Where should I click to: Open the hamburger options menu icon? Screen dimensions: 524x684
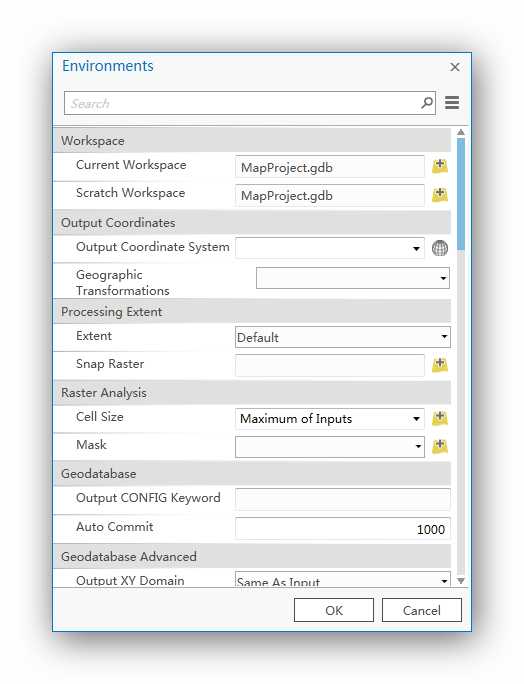[x=452, y=103]
